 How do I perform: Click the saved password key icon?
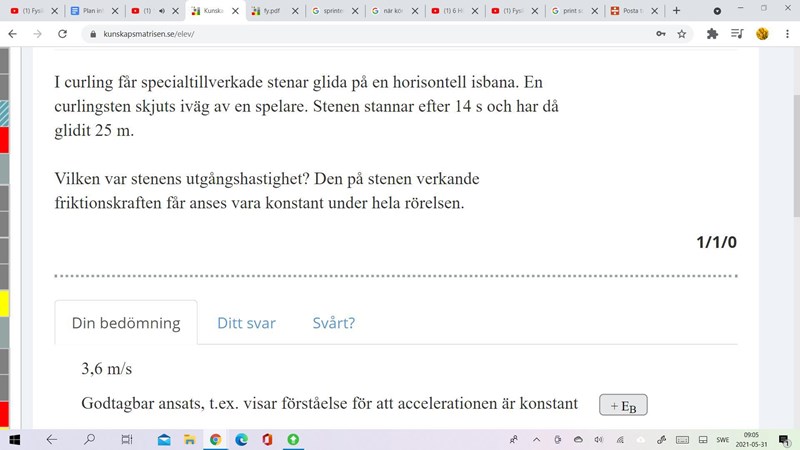tap(660, 33)
